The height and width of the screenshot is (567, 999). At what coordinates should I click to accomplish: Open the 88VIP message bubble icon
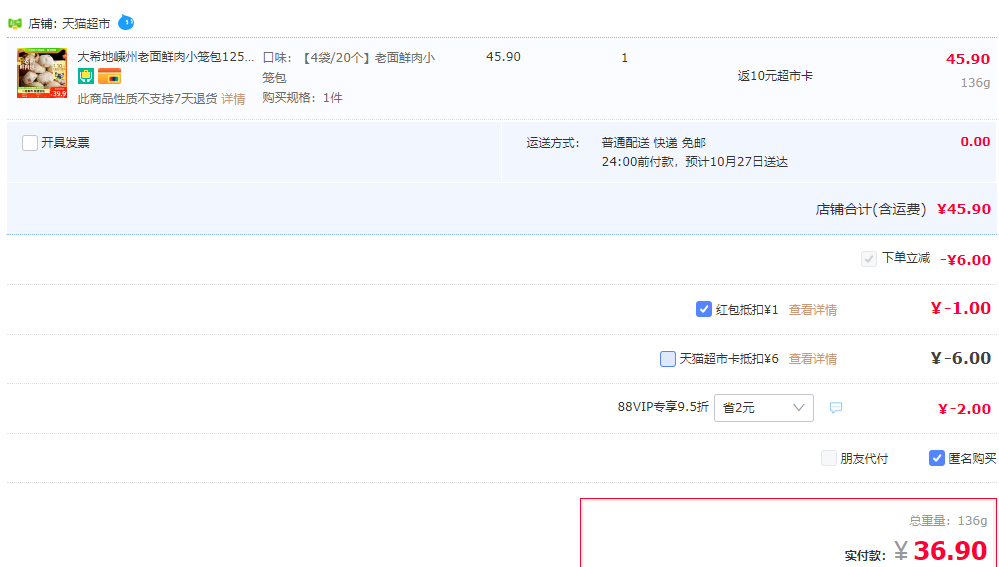836,408
